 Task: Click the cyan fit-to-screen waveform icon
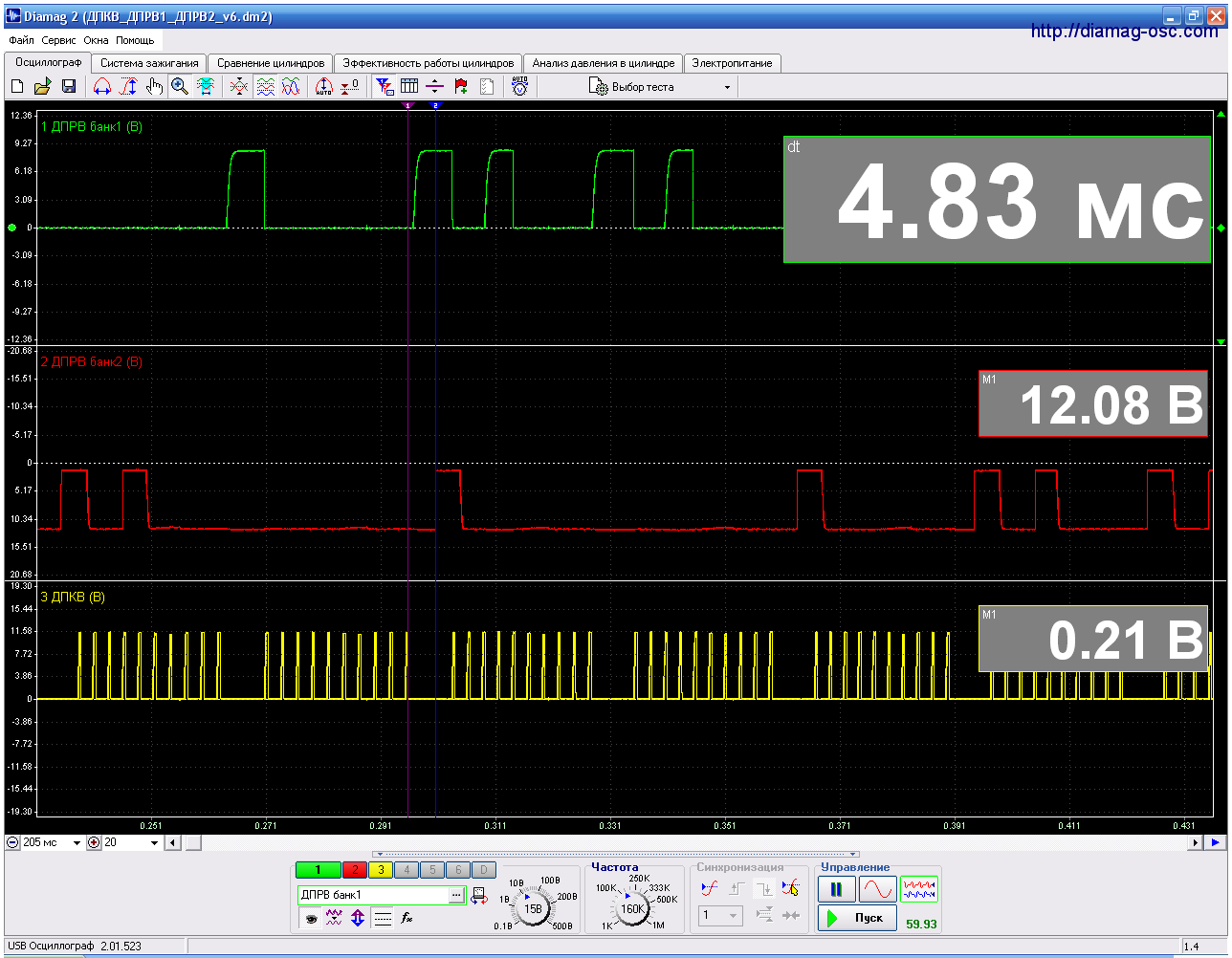[x=206, y=87]
